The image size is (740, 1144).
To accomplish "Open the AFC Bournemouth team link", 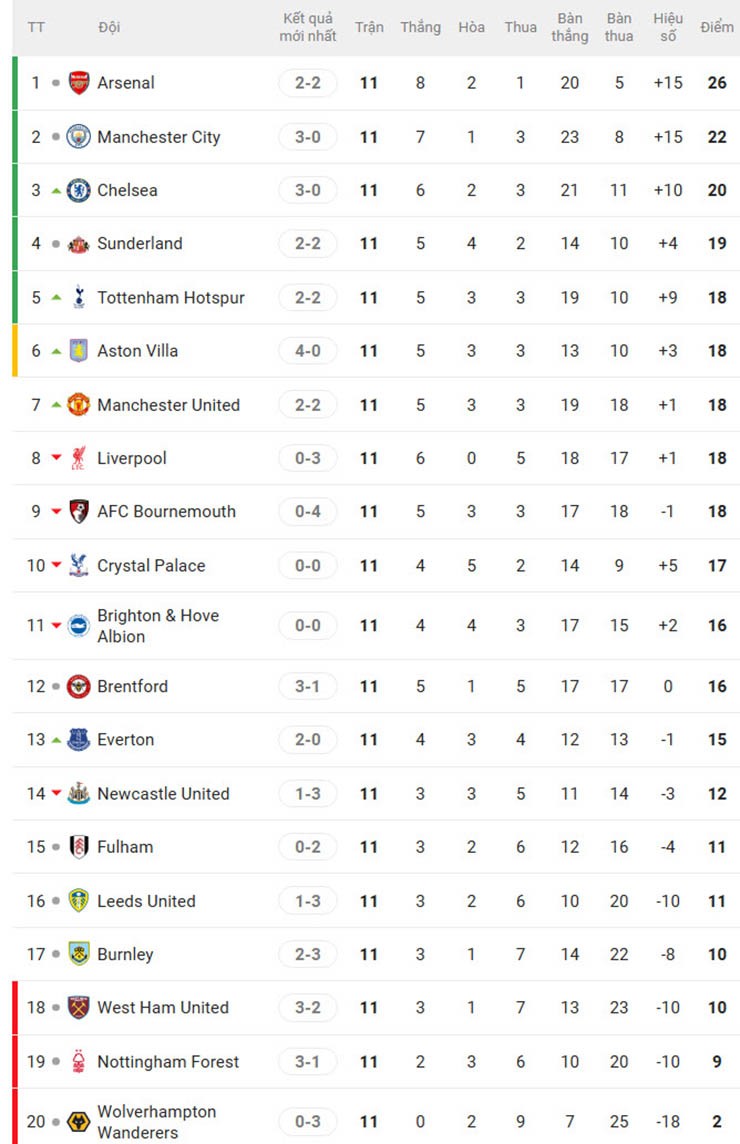I will point(166,511).
